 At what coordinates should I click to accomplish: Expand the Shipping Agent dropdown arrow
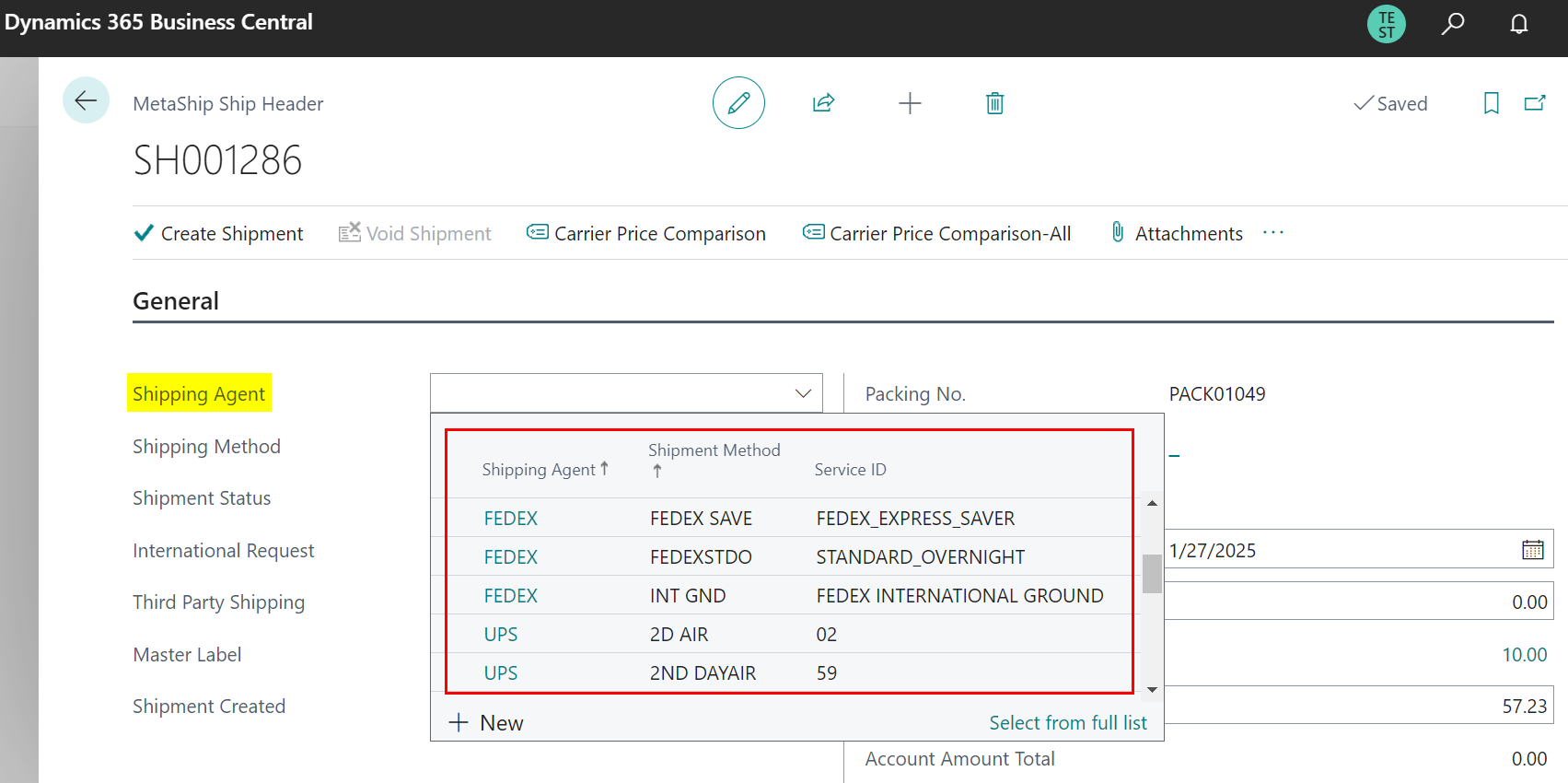pyautogui.click(x=803, y=393)
